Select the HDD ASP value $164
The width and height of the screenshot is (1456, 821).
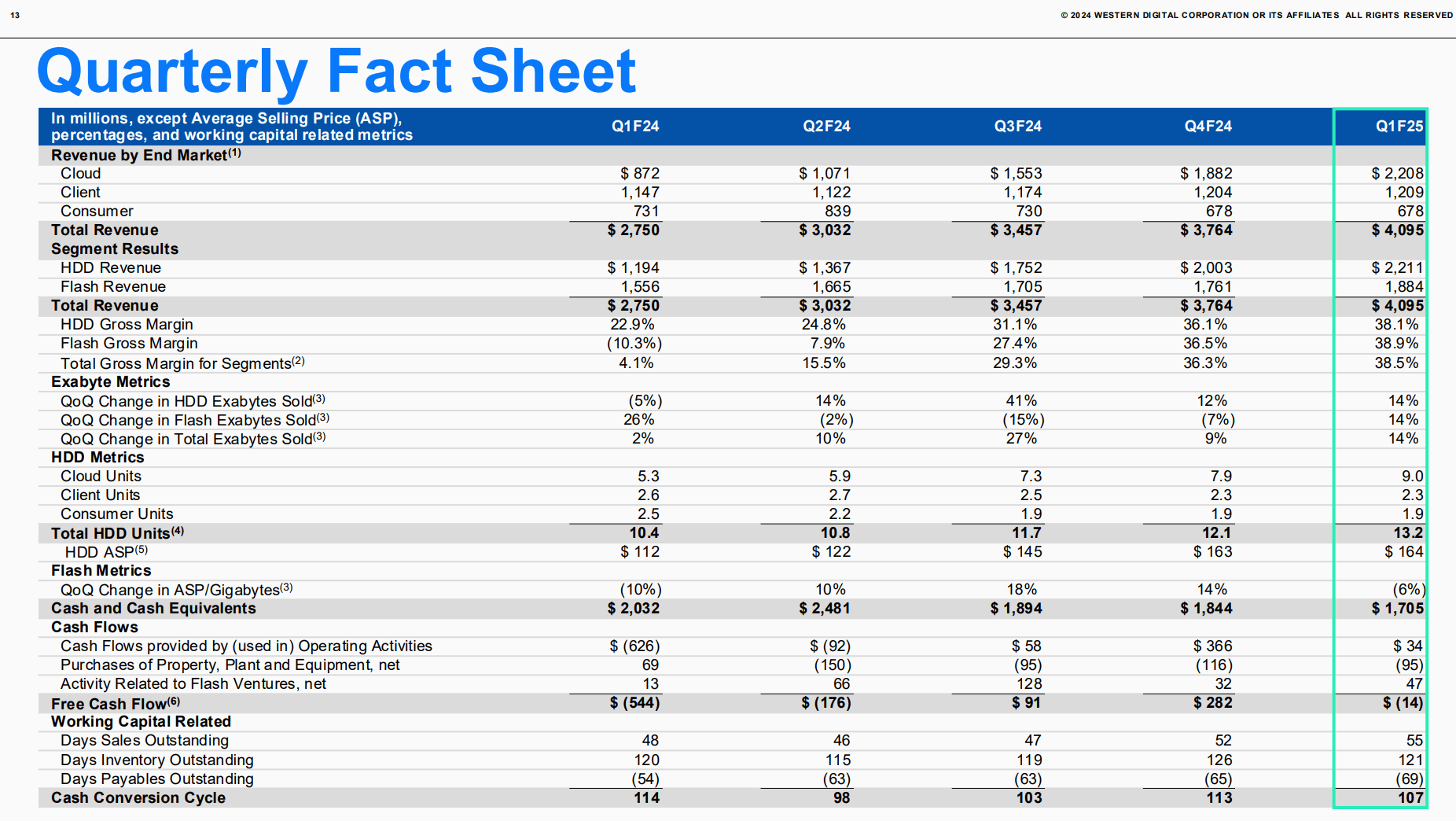(1403, 552)
